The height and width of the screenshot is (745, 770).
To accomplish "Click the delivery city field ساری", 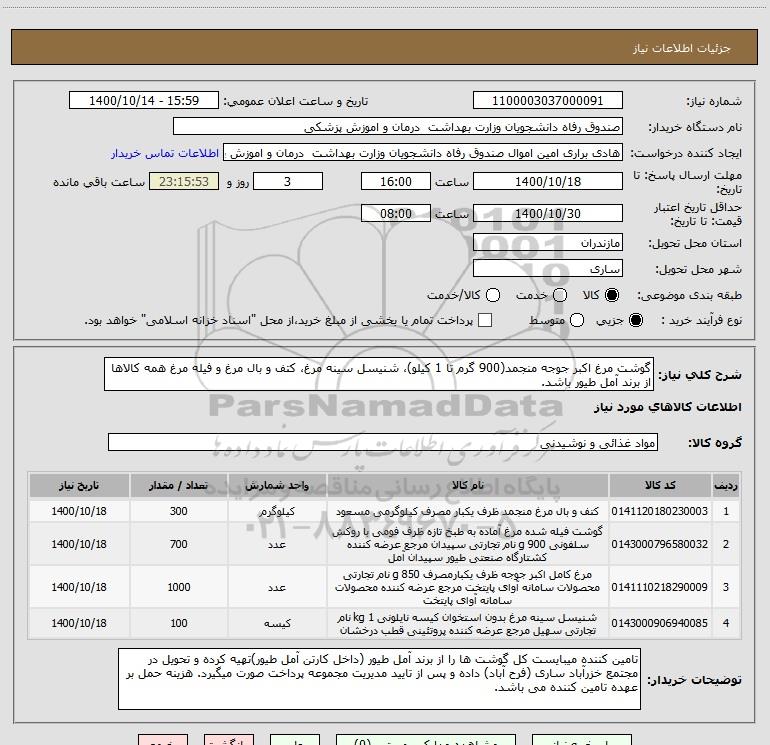I will 548,269.
